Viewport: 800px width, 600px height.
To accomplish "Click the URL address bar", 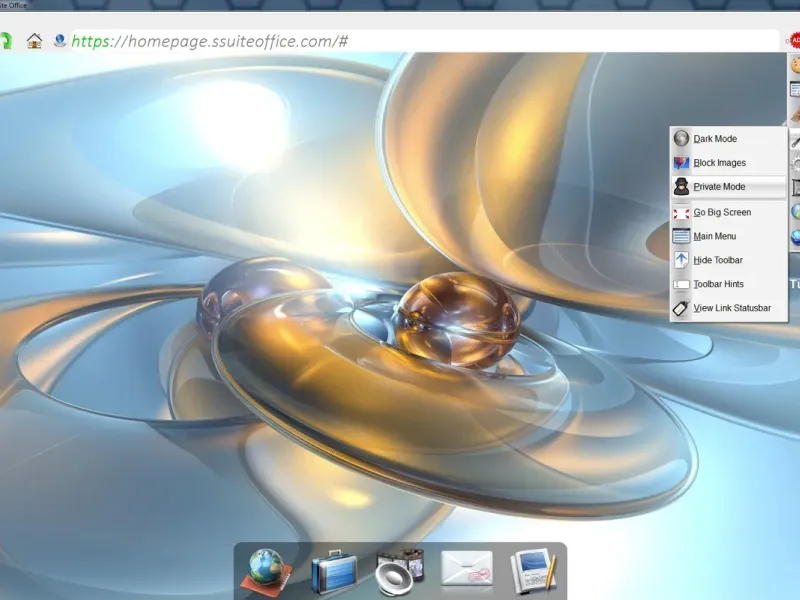I will (x=400, y=41).
